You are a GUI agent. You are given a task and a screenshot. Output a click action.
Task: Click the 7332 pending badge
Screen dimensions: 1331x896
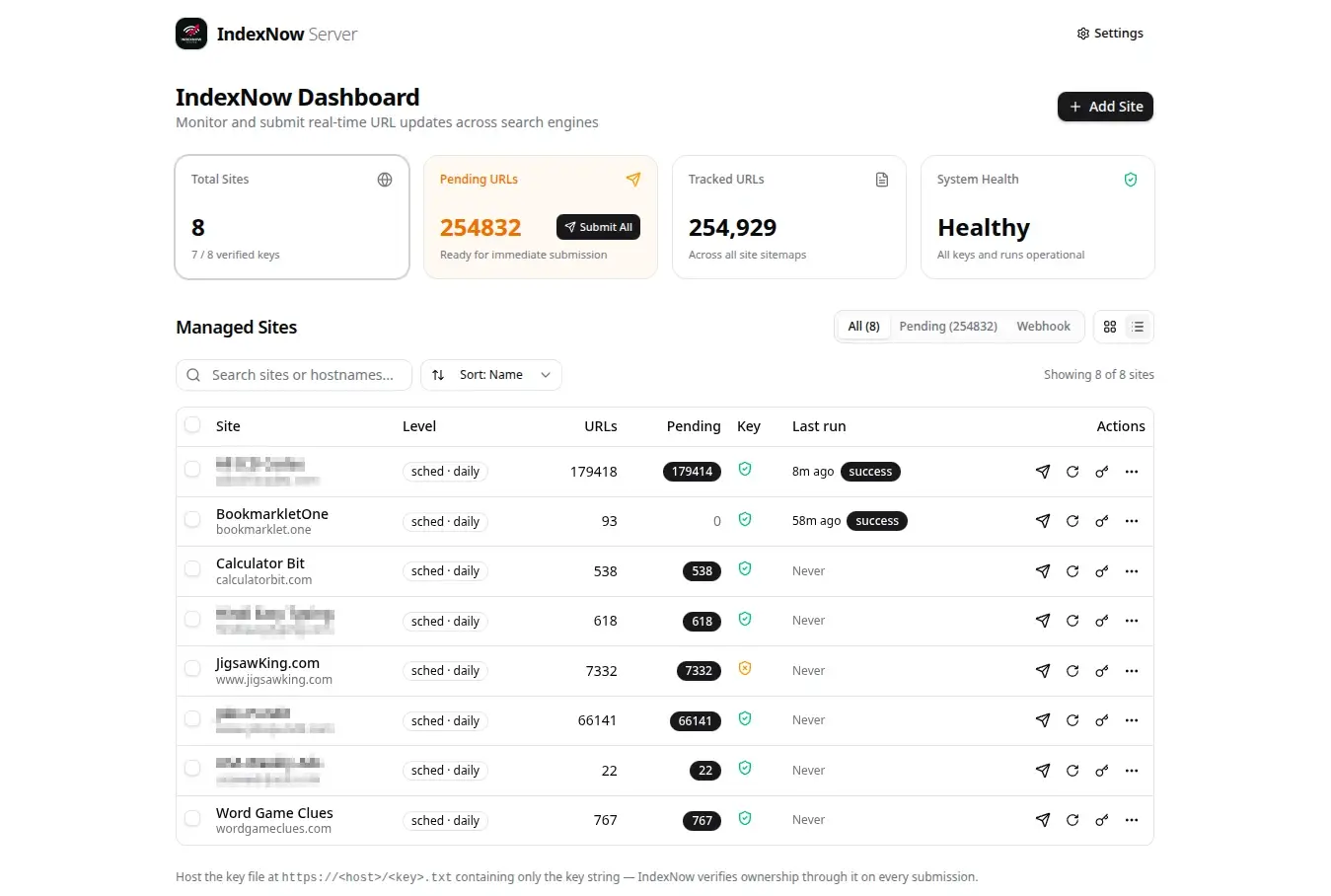[699, 671]
